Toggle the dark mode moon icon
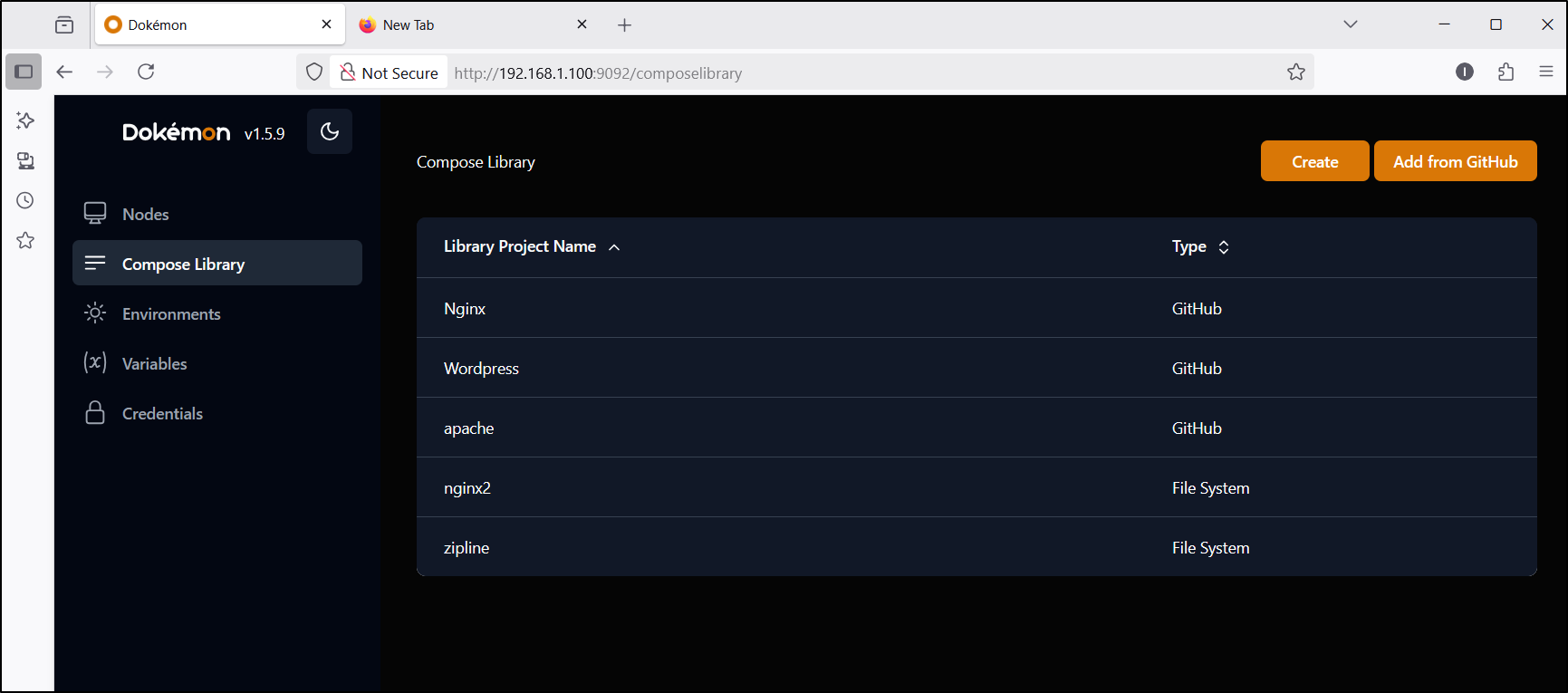This screenshot has height=693, width=1568. point(330,131)
